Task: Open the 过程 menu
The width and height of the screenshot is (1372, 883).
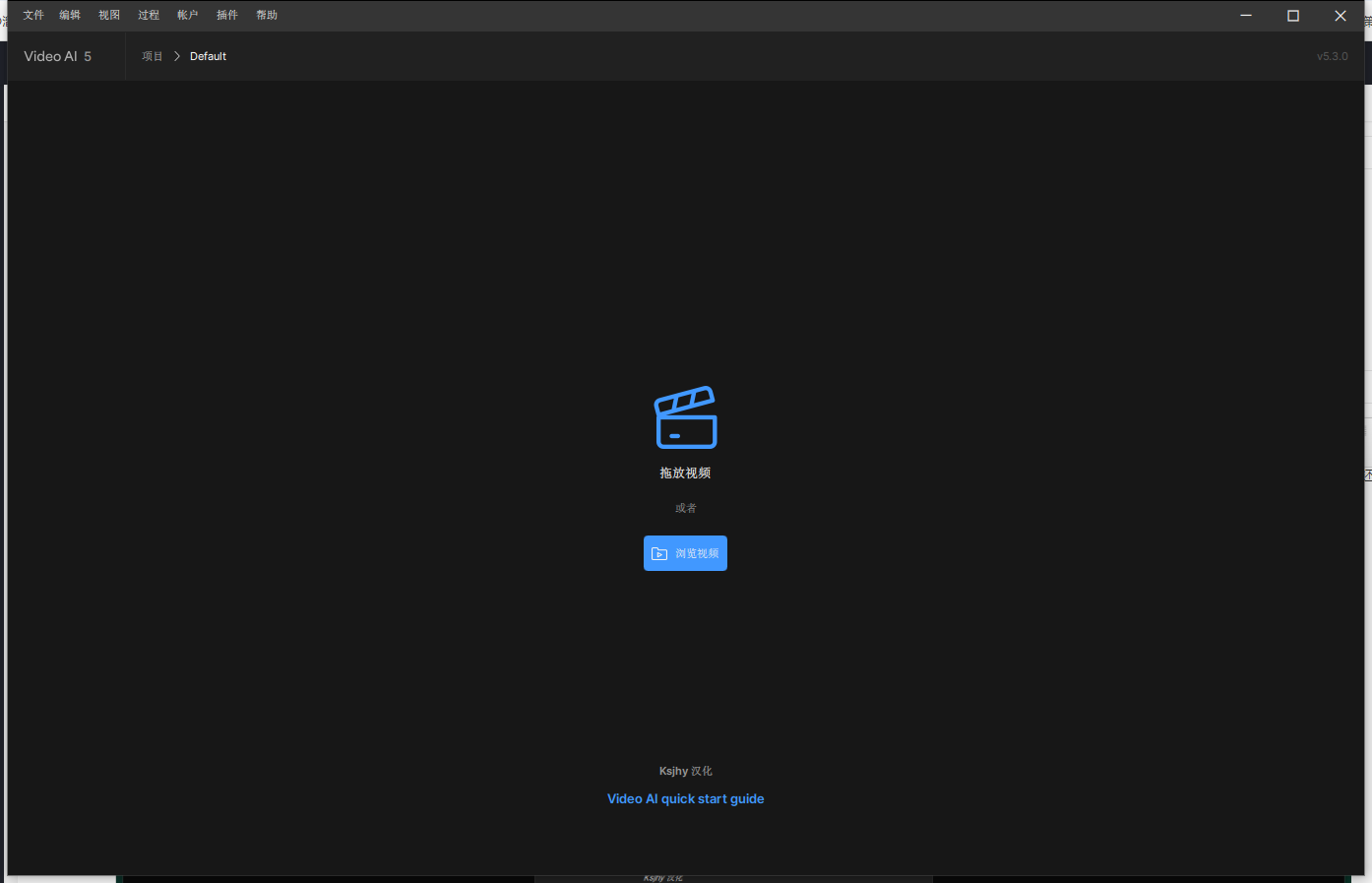Action: click(149, 15)
